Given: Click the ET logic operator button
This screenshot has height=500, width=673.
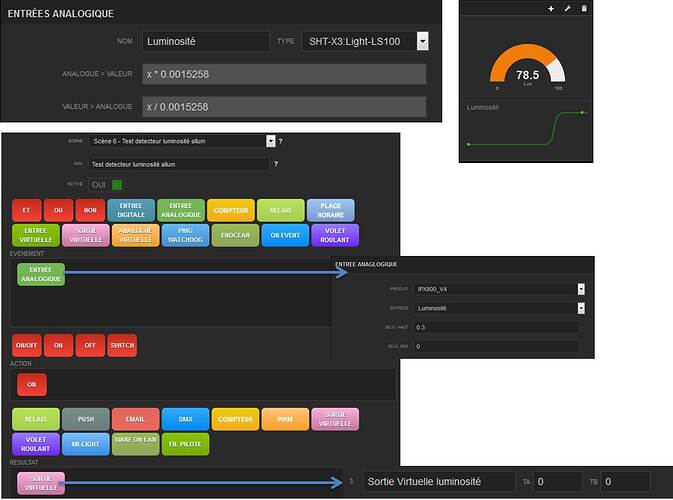Looking at the screenshot, I should pos(26,209).
